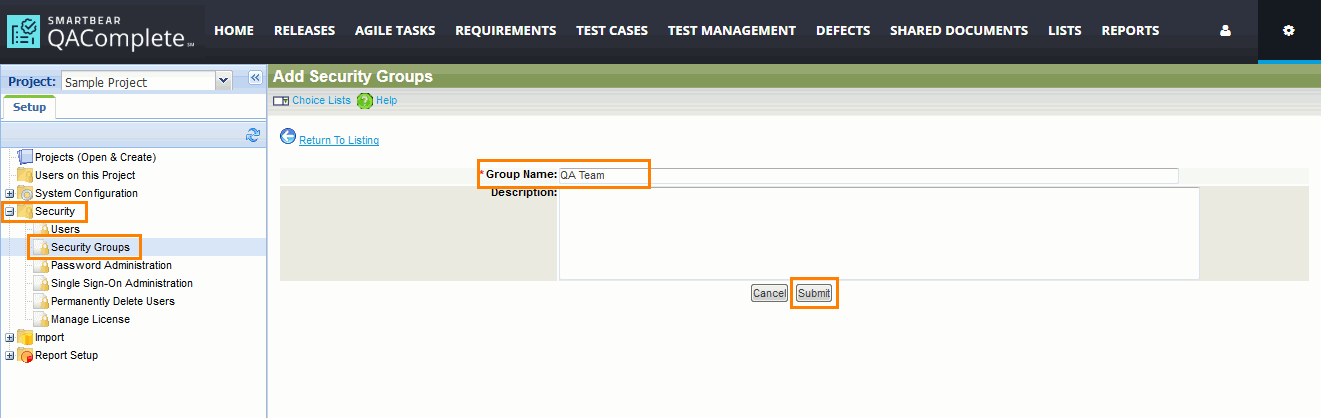Click into the Description text area

click(878, 233)
